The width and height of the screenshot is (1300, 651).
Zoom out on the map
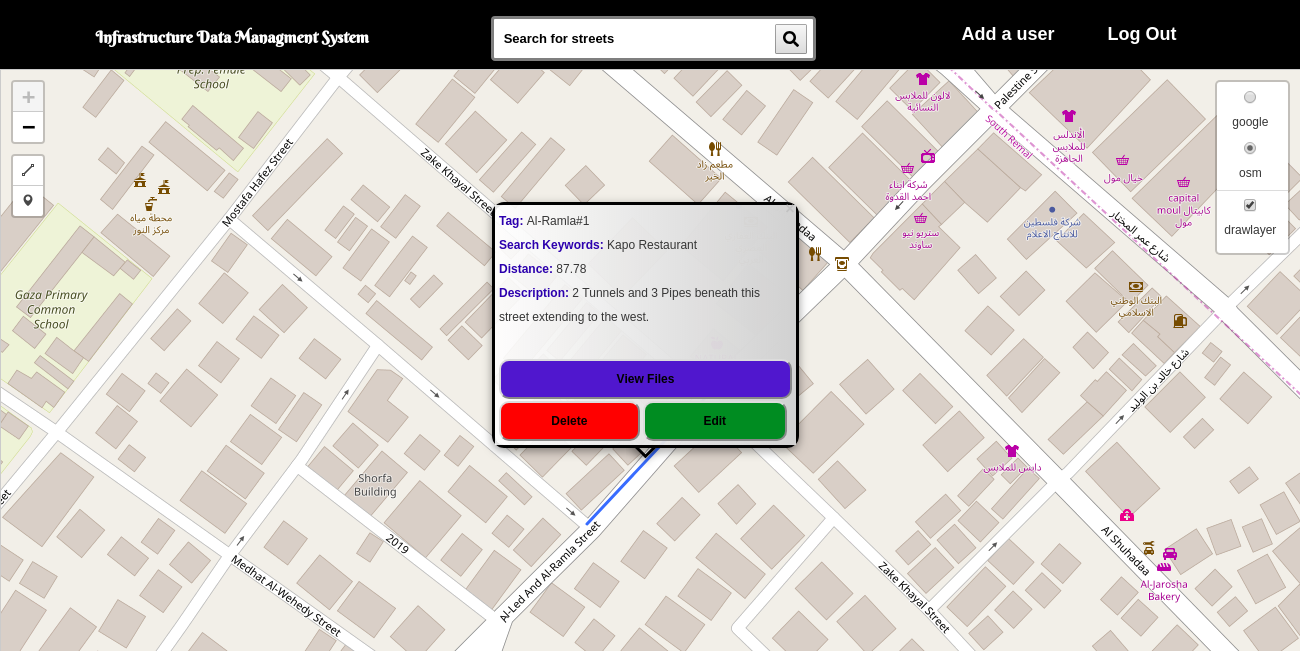tap(28, 127)
